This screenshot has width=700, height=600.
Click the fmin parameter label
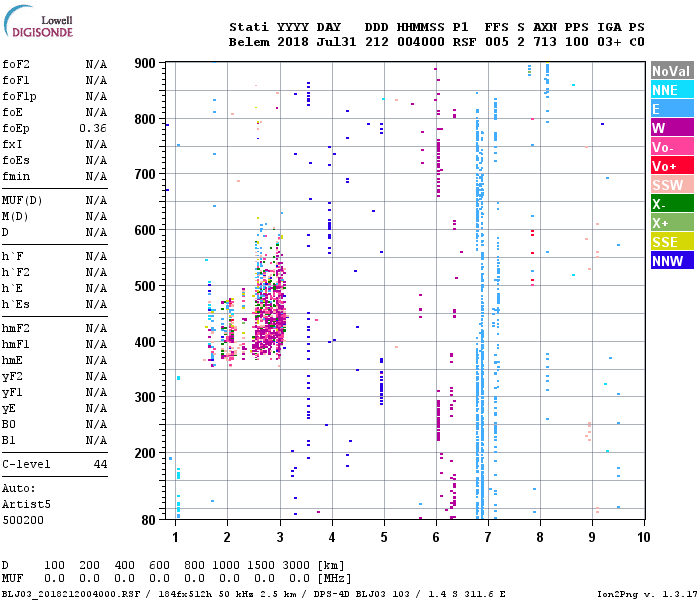pos(16,176)
